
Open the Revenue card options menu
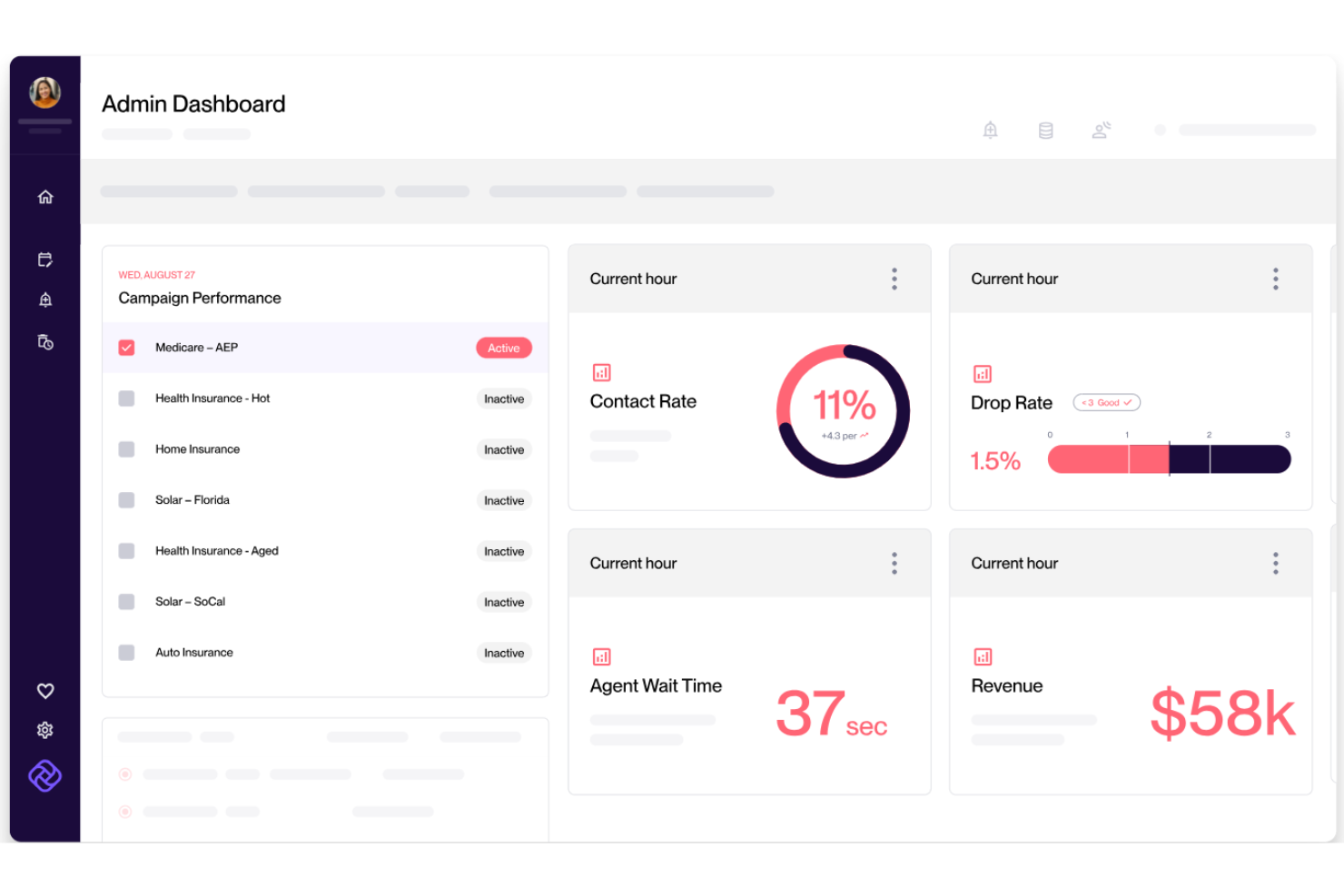[1275, 563]
